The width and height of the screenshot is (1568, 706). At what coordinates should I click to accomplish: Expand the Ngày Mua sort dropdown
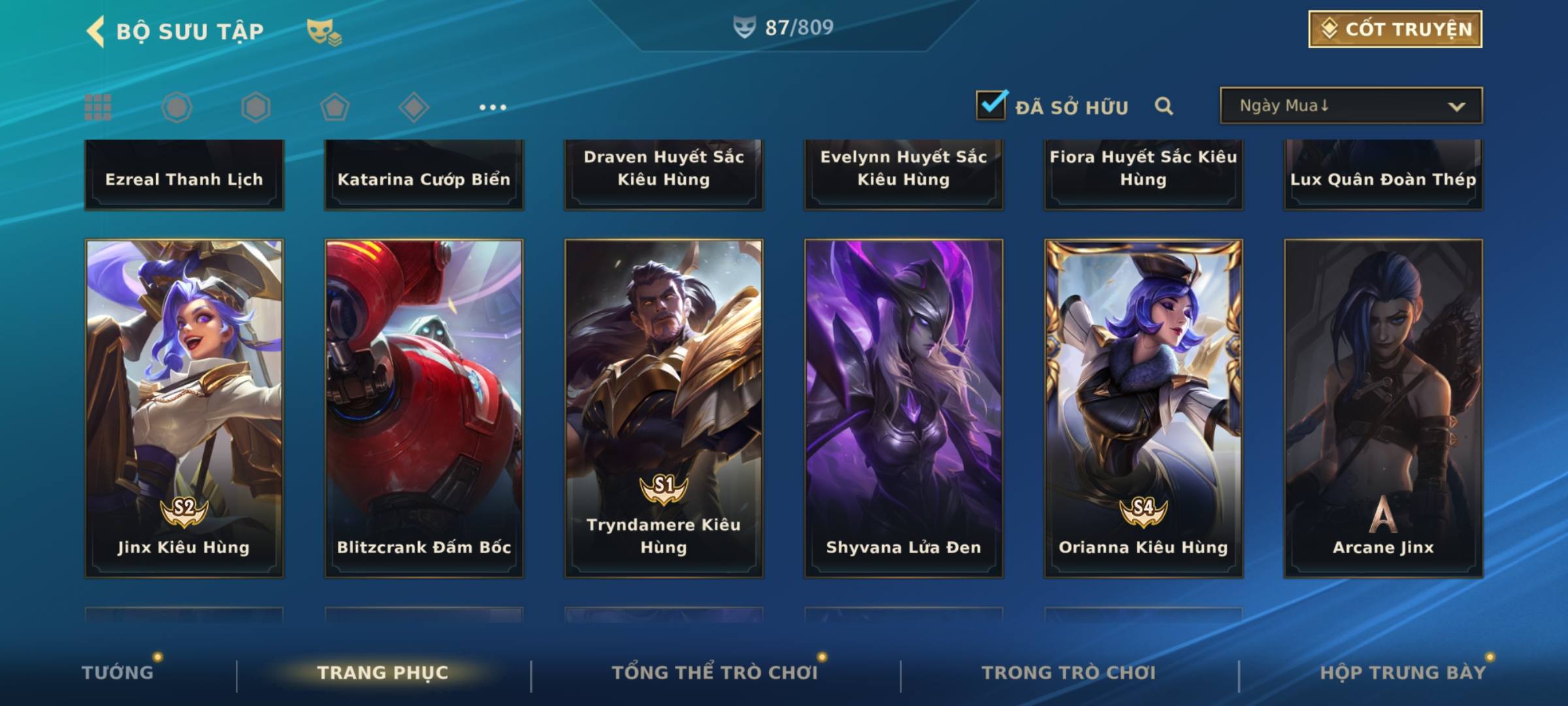pos(1351,105)
